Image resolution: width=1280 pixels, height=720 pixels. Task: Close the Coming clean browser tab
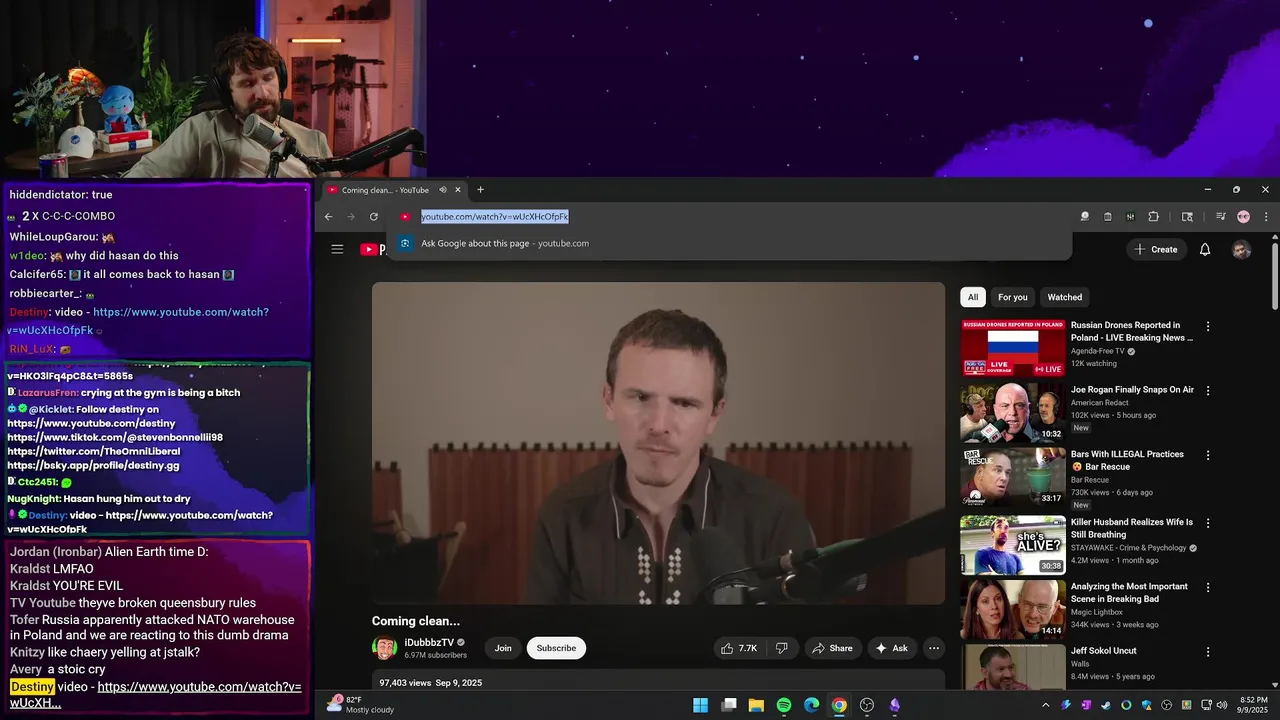click(x=458, y=190)
